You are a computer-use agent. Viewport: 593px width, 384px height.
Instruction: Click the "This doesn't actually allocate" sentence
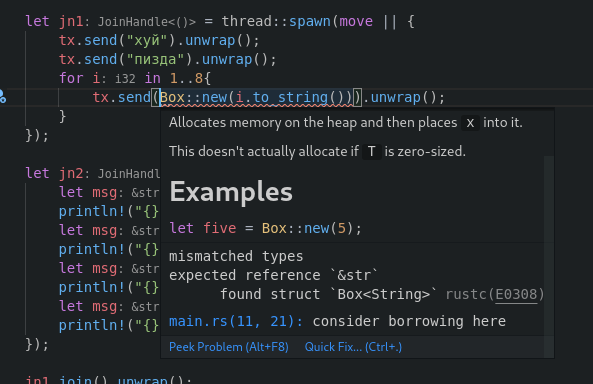(x=317, y=151)
